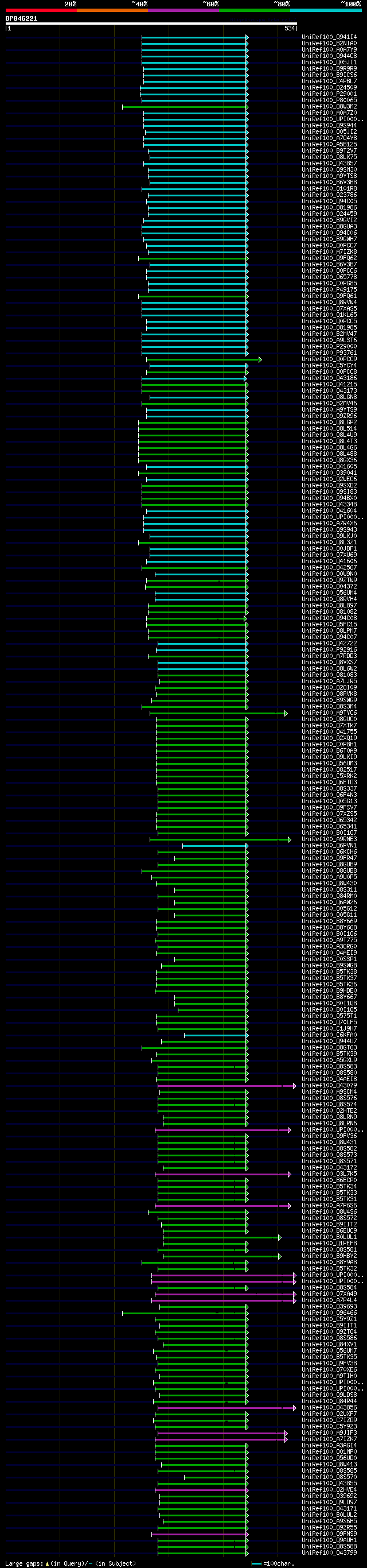Open hit UniRef100_A0A7Y9
This screenshot has height=1568, width=367.
point(329,50)
